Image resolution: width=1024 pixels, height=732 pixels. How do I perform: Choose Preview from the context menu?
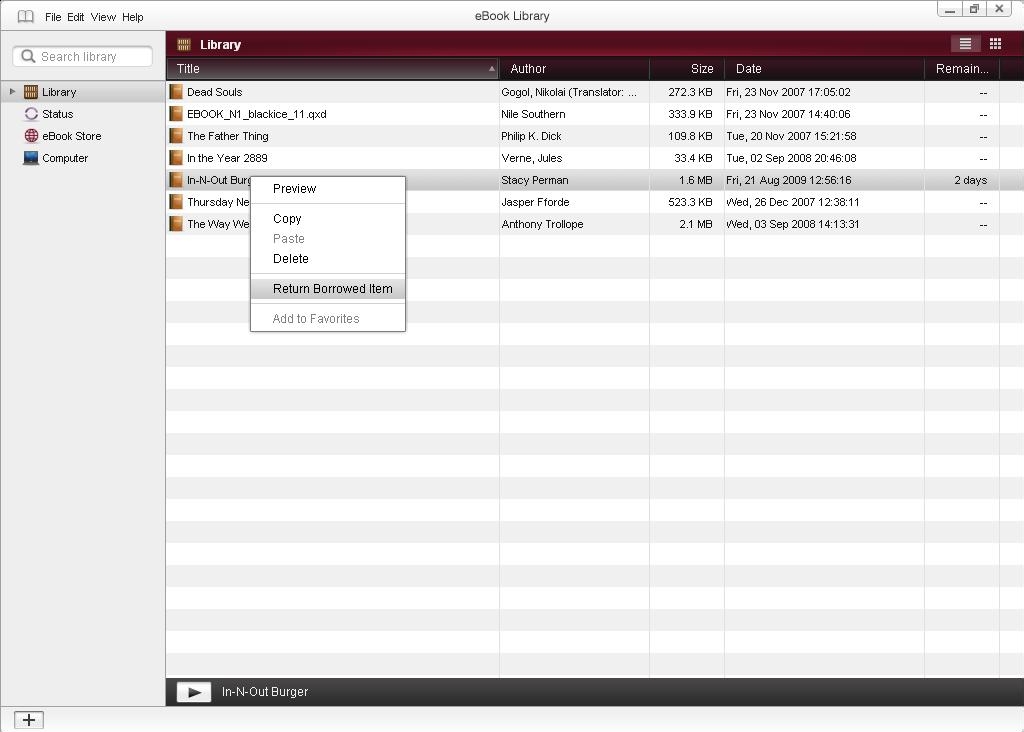pos(328,189)
